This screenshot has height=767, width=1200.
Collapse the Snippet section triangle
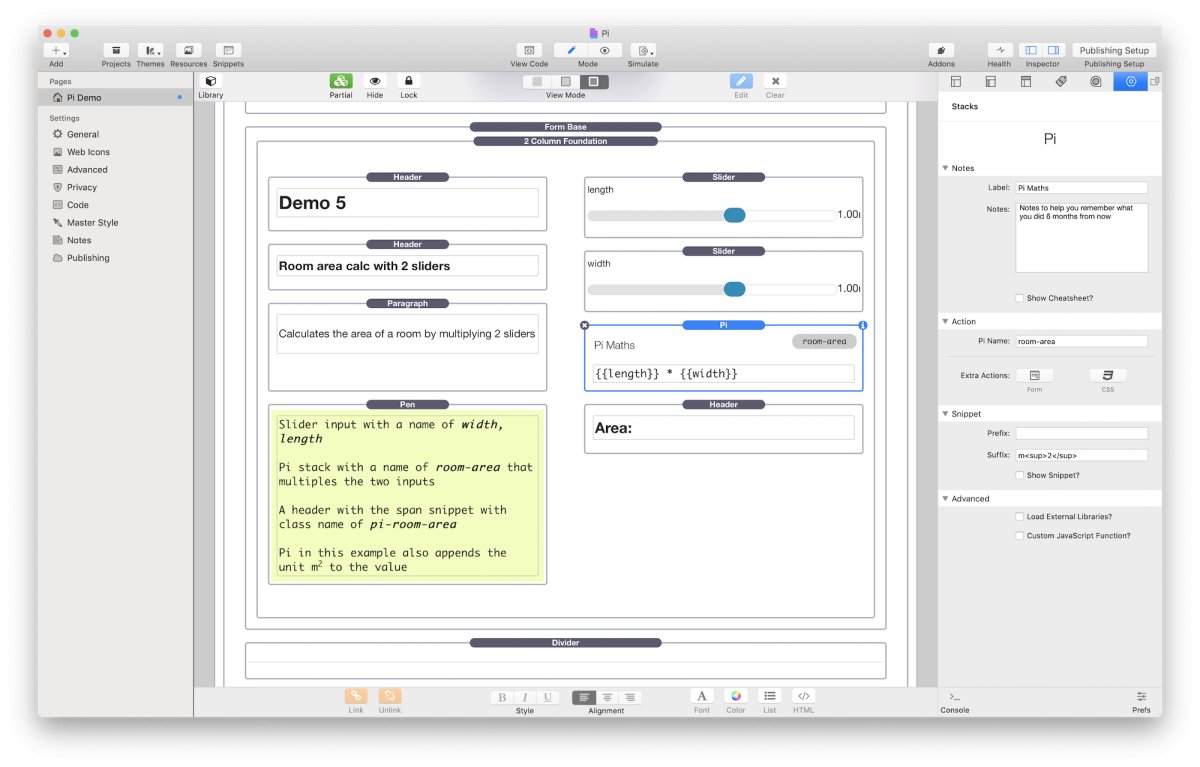point(946,414)
